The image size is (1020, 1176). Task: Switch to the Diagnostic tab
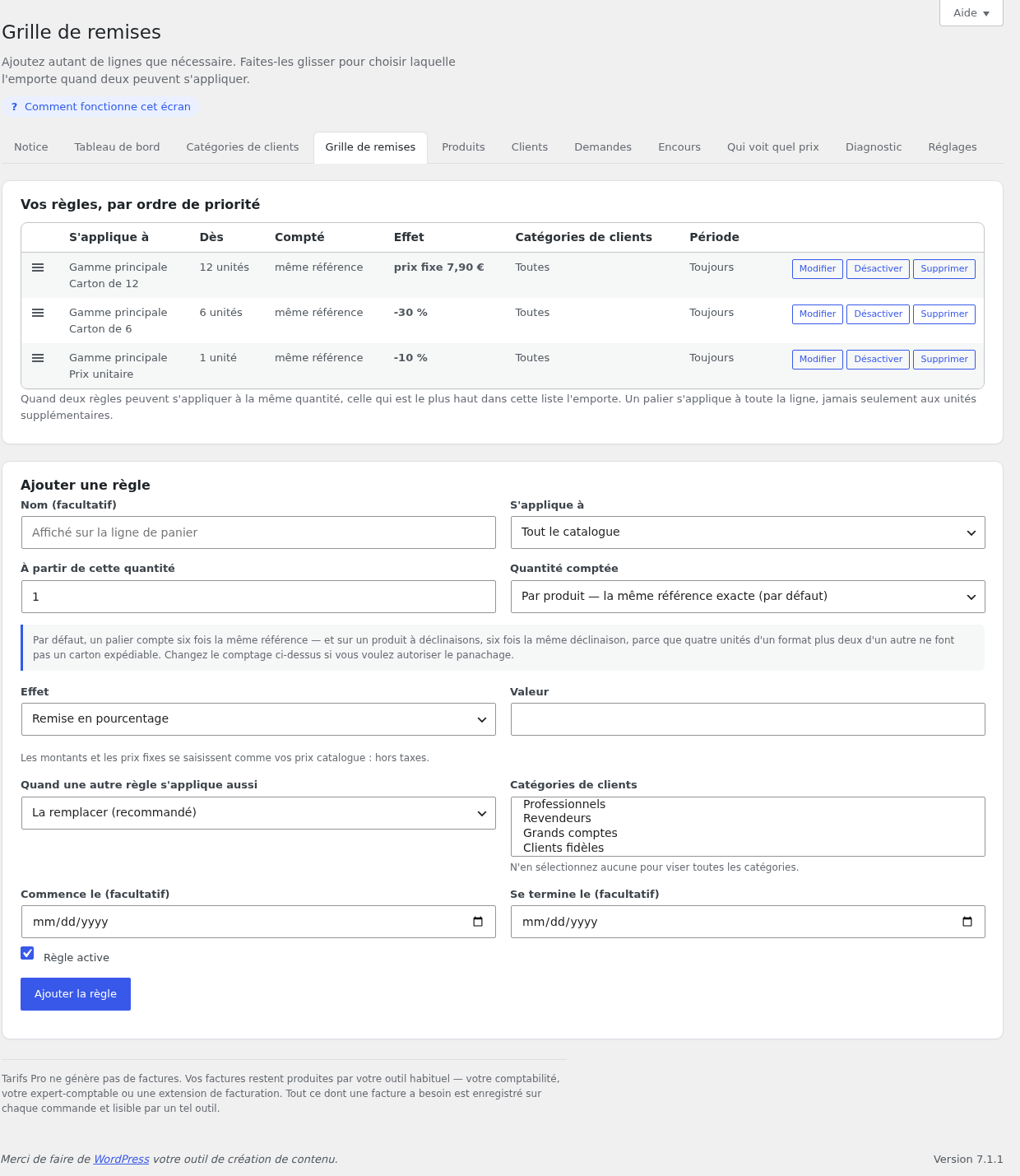(874, 147)
